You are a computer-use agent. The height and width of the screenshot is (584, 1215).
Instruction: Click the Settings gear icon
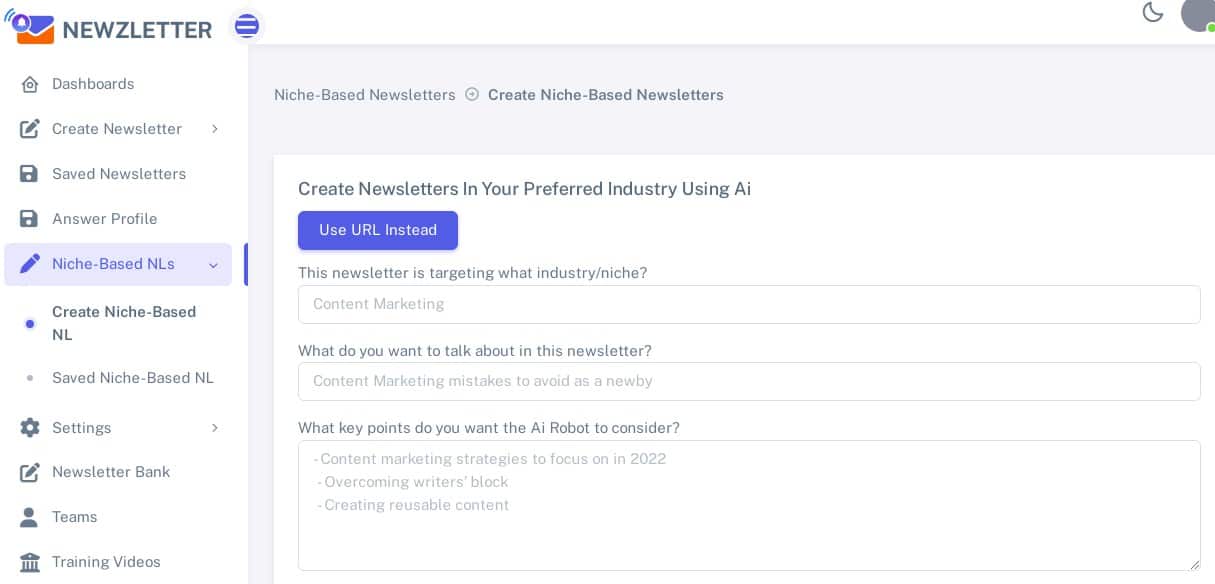[x=30, y=428]
